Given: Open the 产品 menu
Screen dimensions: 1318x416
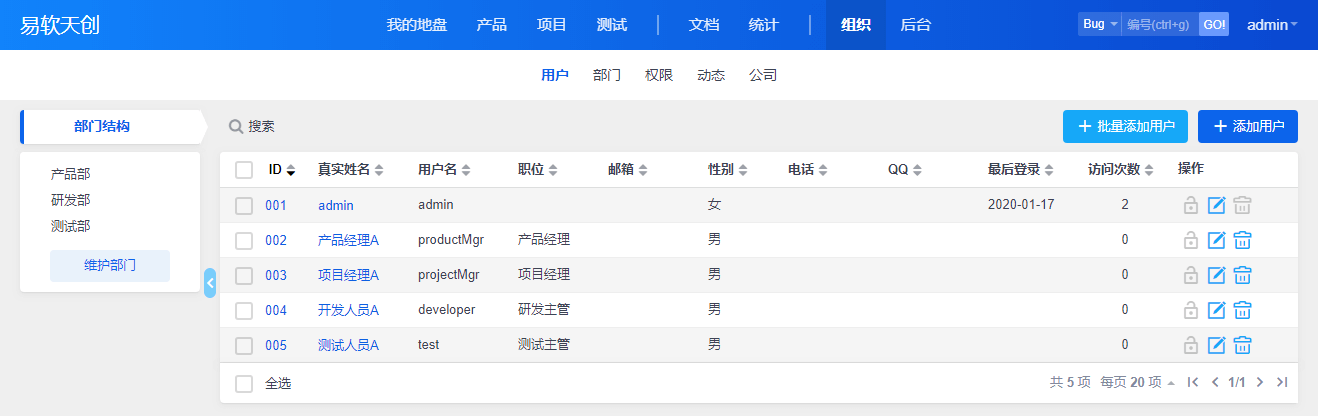Looking at the screenshot, I should (x=492, y=25).
